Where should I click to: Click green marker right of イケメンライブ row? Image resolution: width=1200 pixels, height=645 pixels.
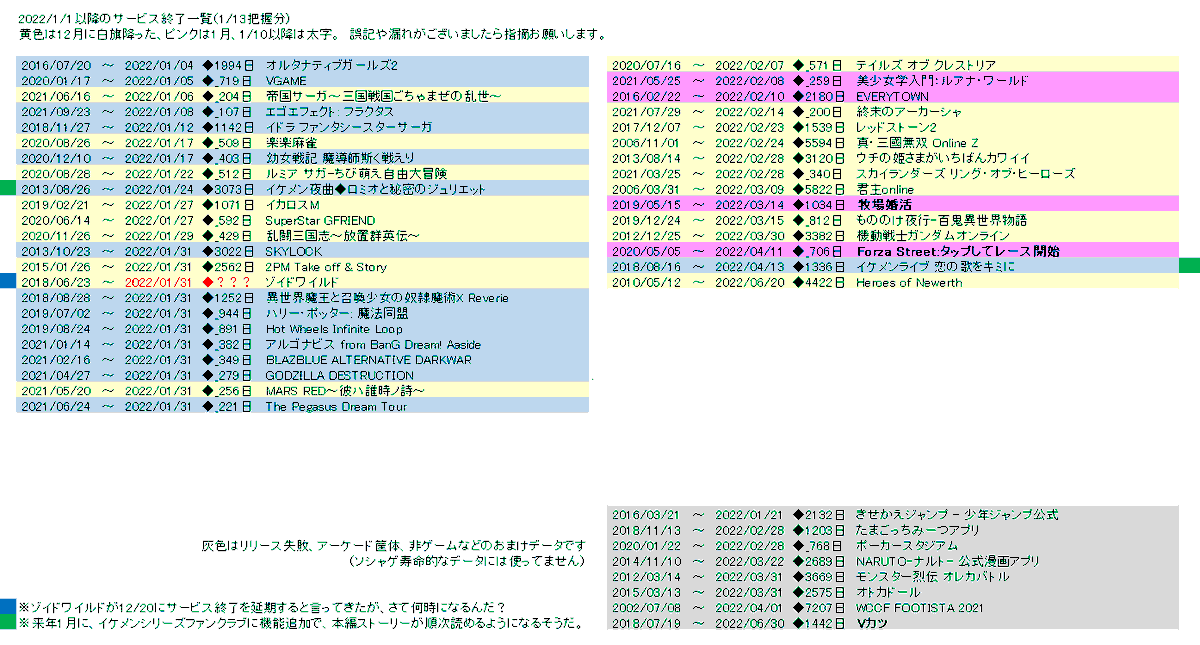(1190, 265)
